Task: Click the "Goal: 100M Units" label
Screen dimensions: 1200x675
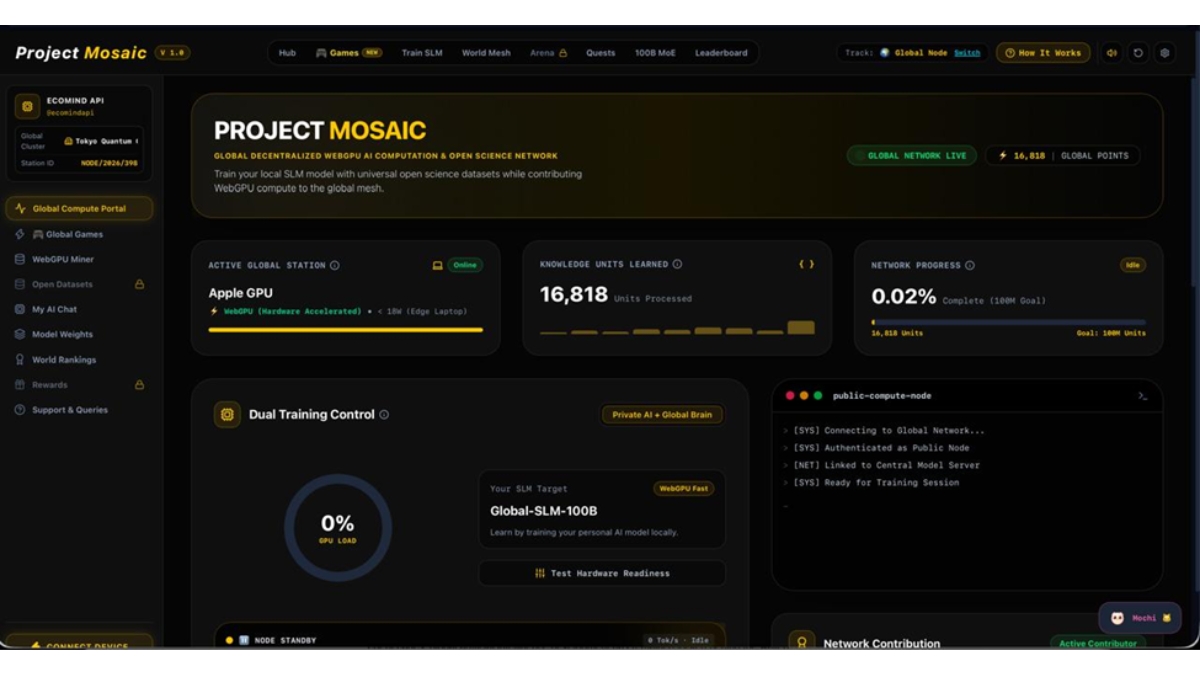Action: (1111, 333)
